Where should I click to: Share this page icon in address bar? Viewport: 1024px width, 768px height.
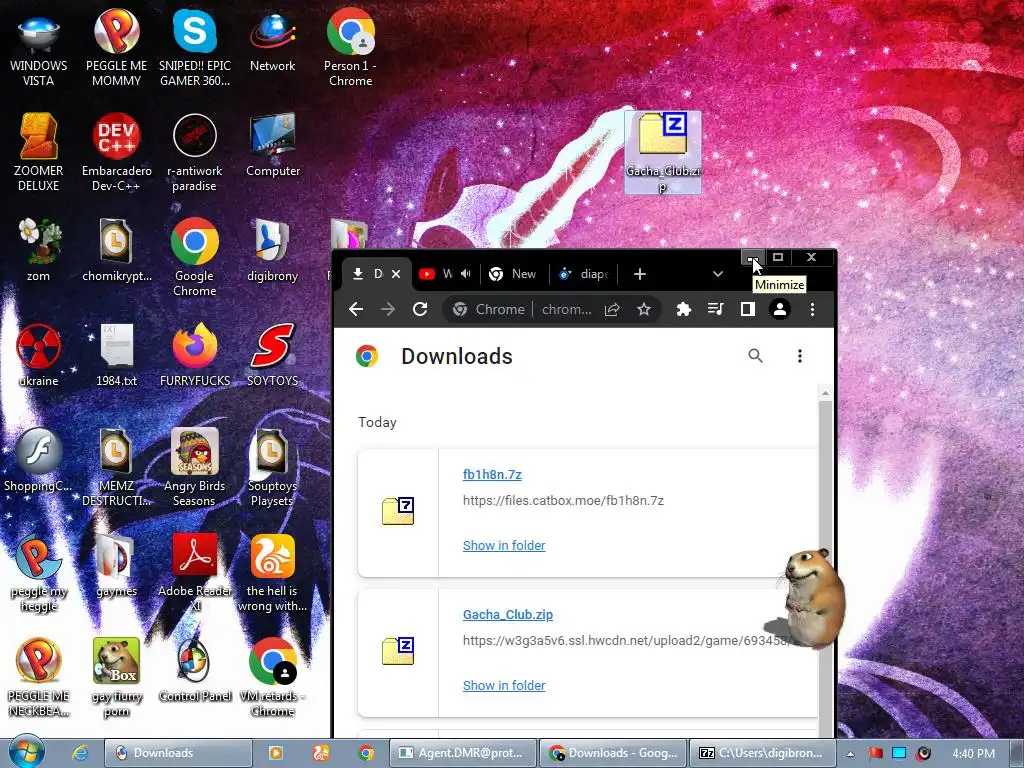tap(612, 309)
